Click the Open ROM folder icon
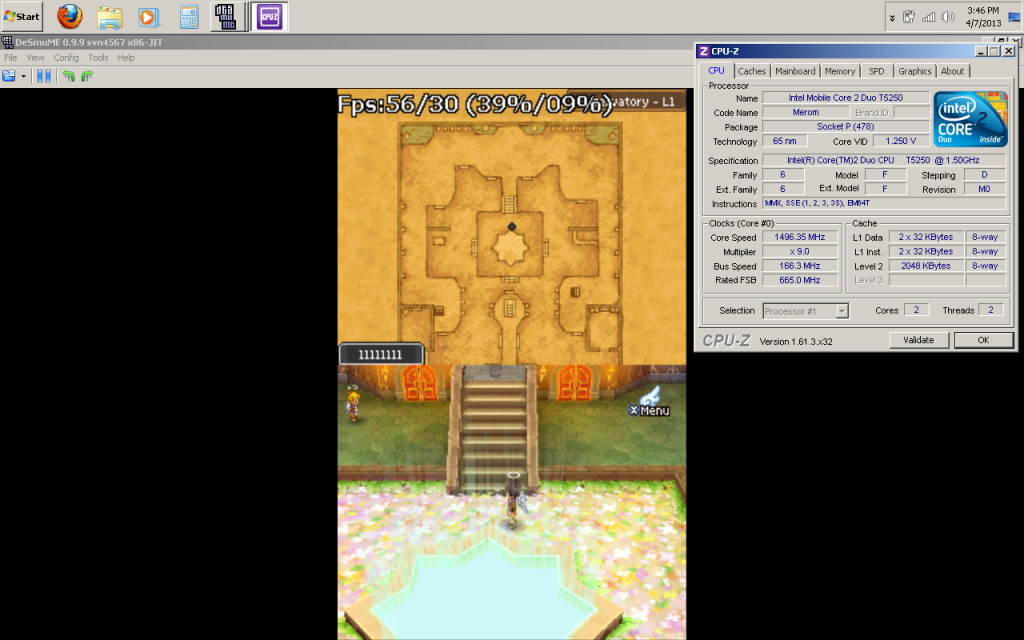The height and width of the screenshot is (640, 1024). (x=9, y=76)
